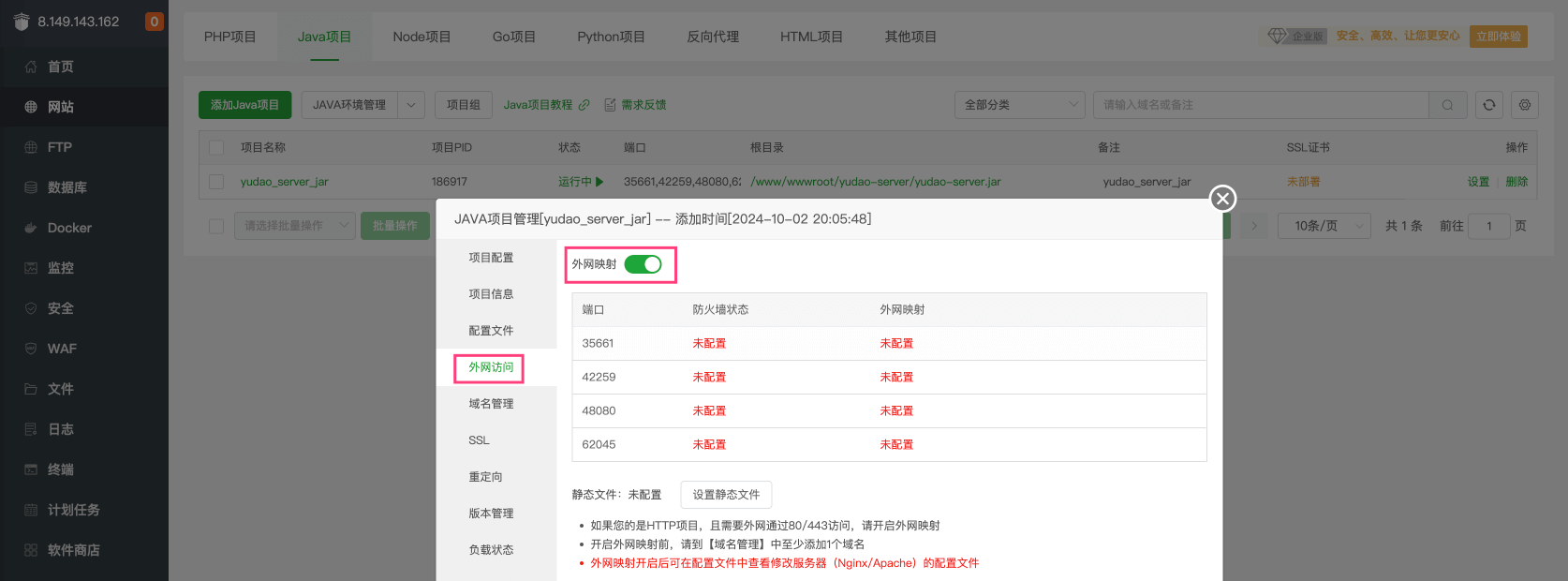
Task: Check the yudao_server_jar row checkbox
Action: 216,182
